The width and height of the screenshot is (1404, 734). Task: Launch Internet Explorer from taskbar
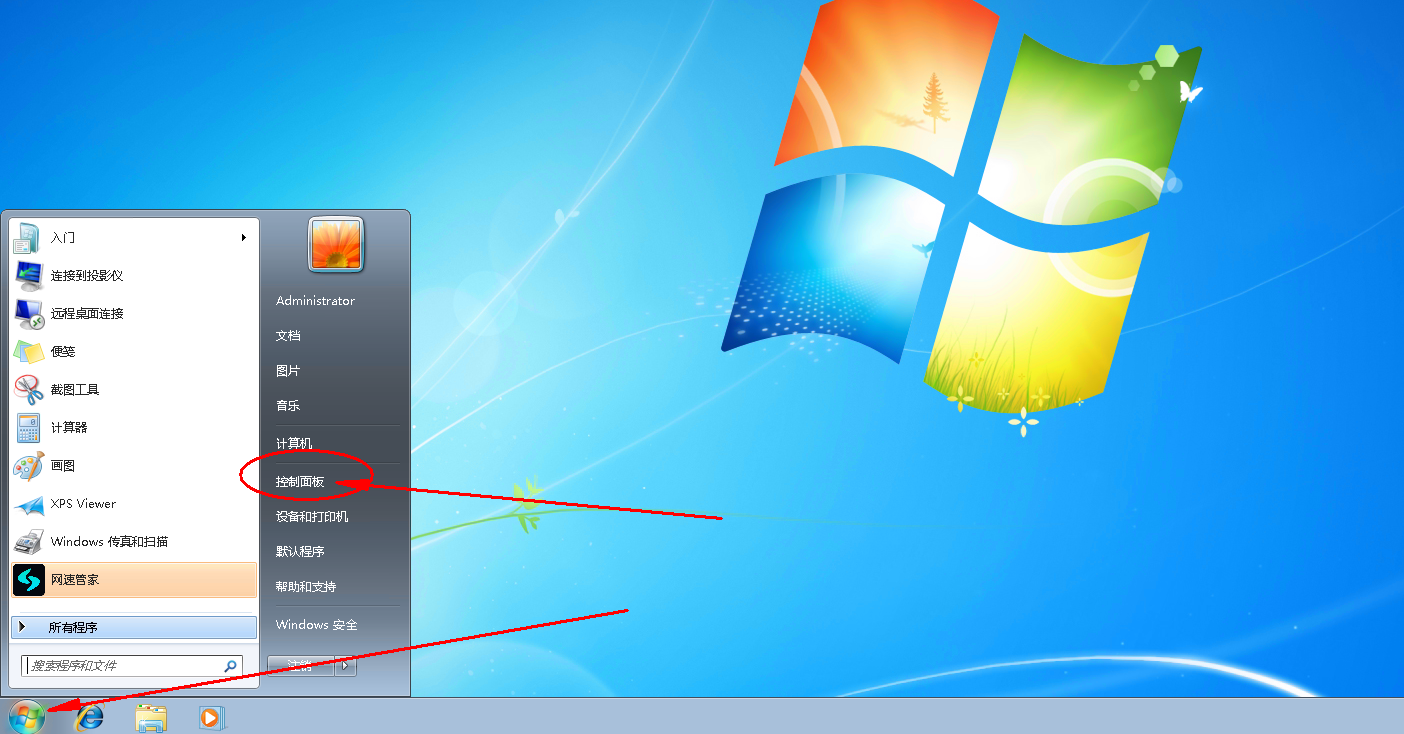(90, 716)
